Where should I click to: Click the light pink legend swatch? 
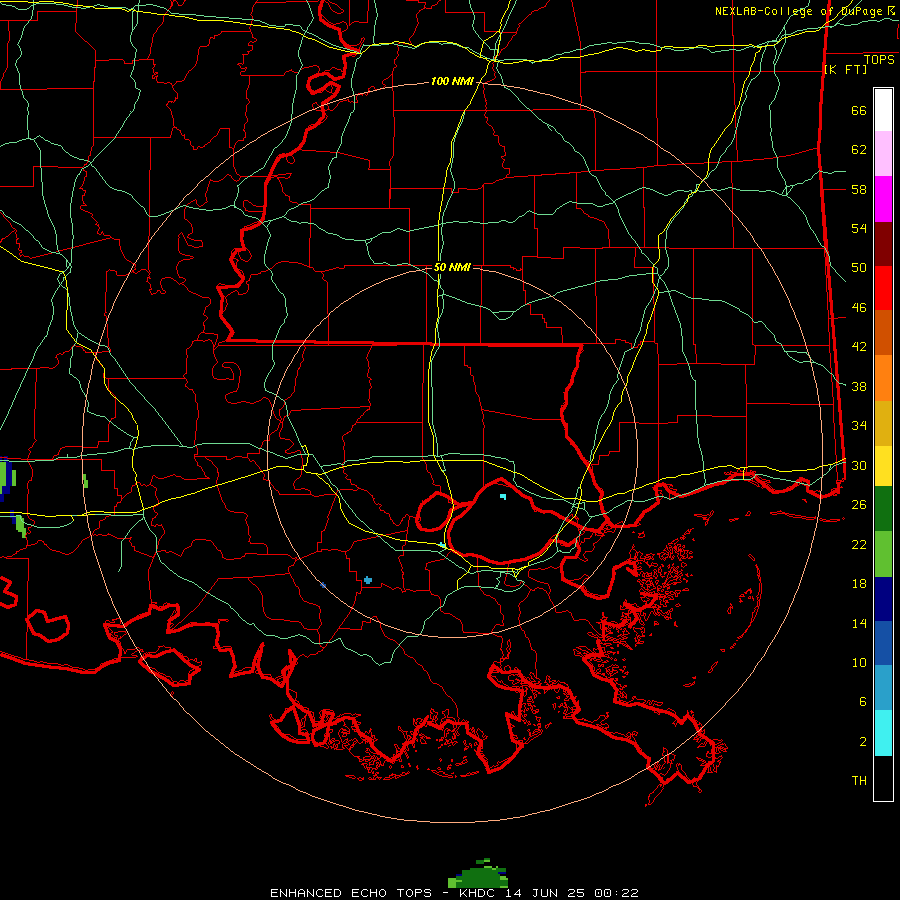coord(883,154)
